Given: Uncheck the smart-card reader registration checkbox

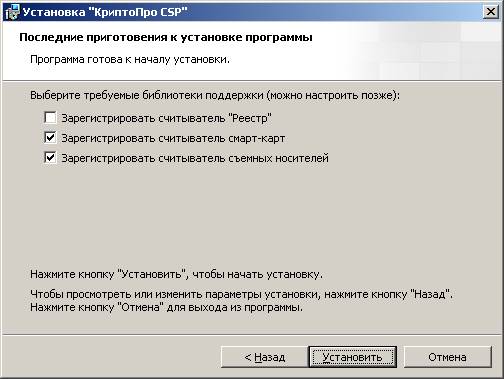Looking at the screenshot, I should (x=50, y=137).
